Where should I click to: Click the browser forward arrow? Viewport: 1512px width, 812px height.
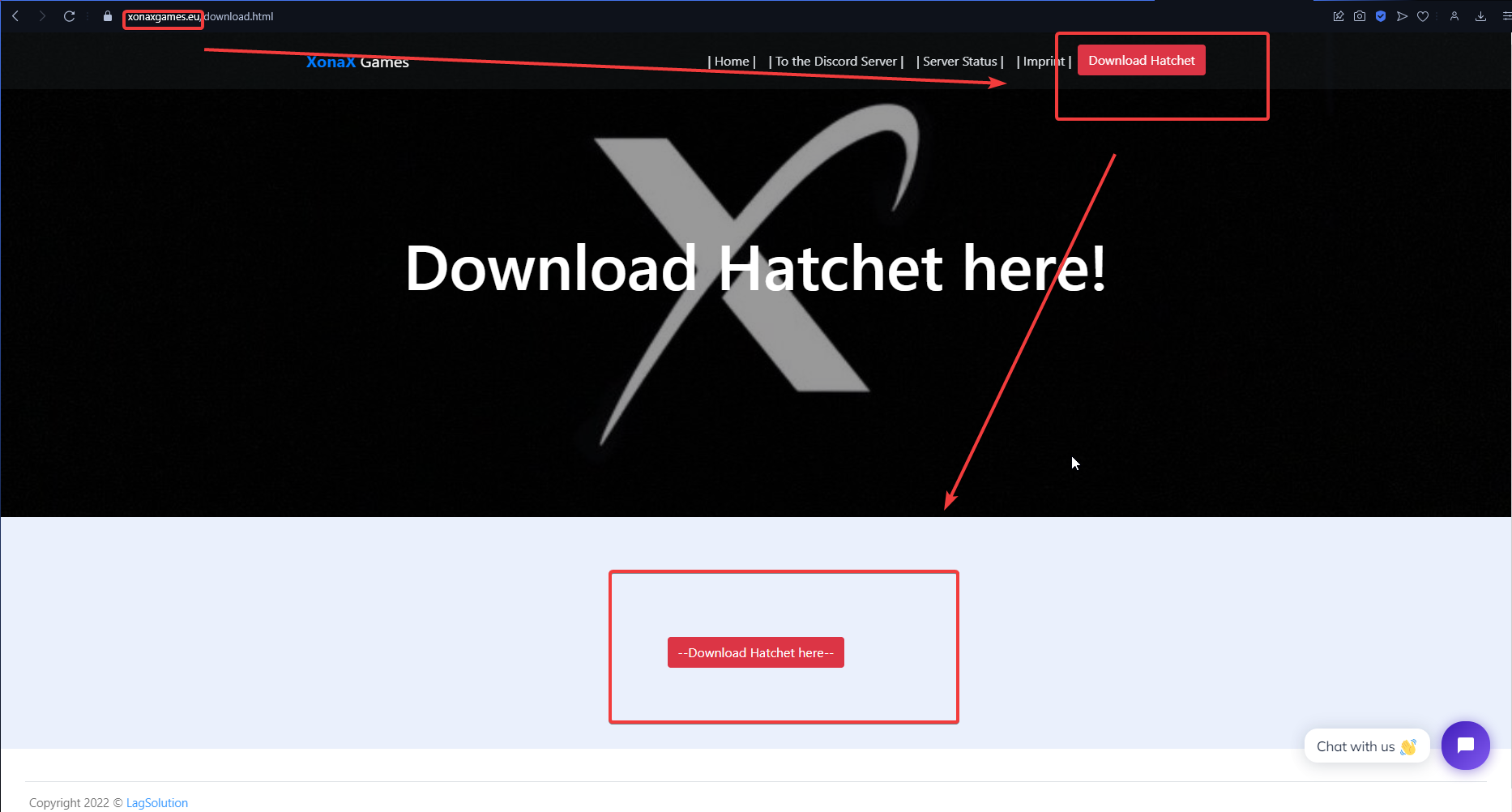coord(42,16)
